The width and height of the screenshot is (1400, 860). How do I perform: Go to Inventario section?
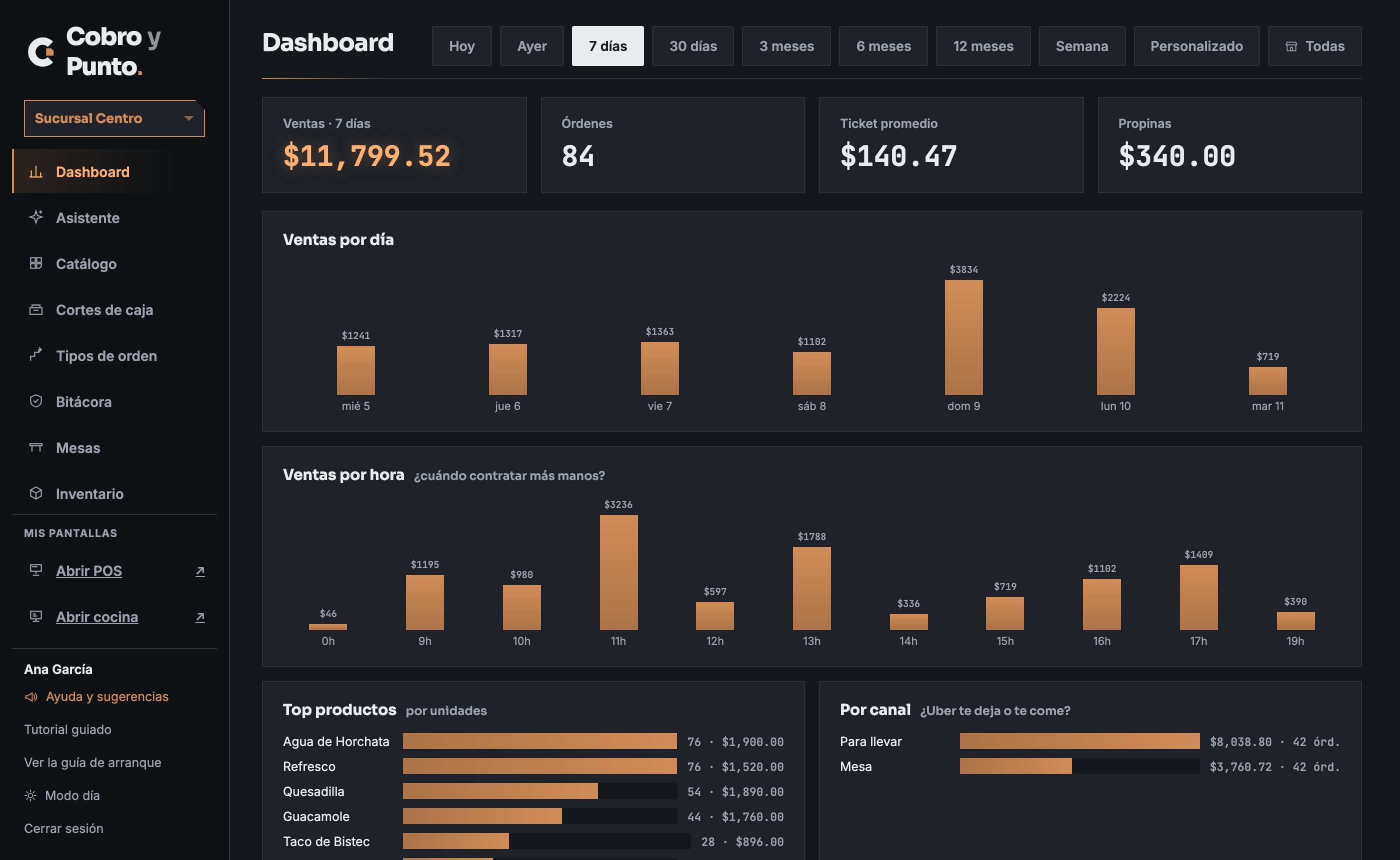114,493
